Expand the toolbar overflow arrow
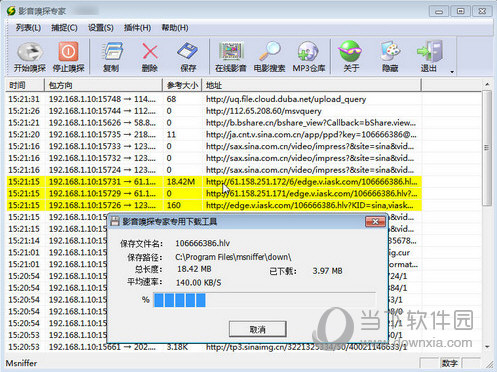 [x=452, y=72]
